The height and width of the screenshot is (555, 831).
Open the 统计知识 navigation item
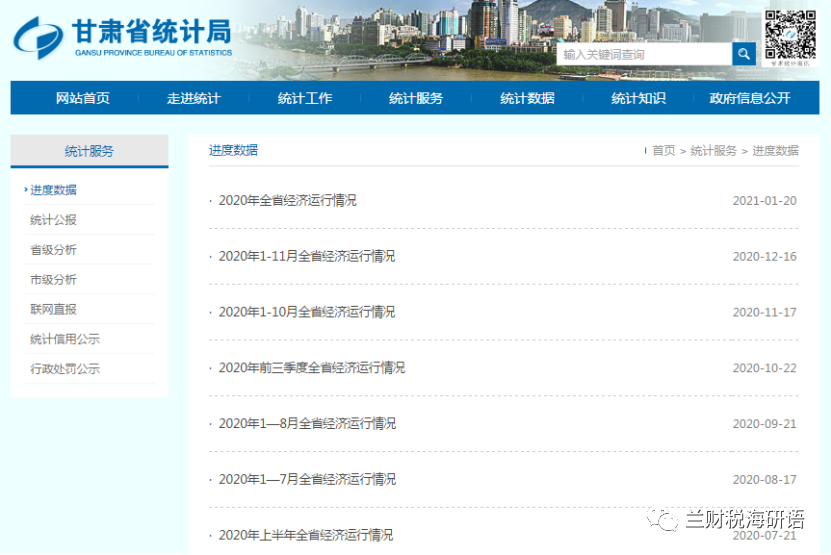638,98
